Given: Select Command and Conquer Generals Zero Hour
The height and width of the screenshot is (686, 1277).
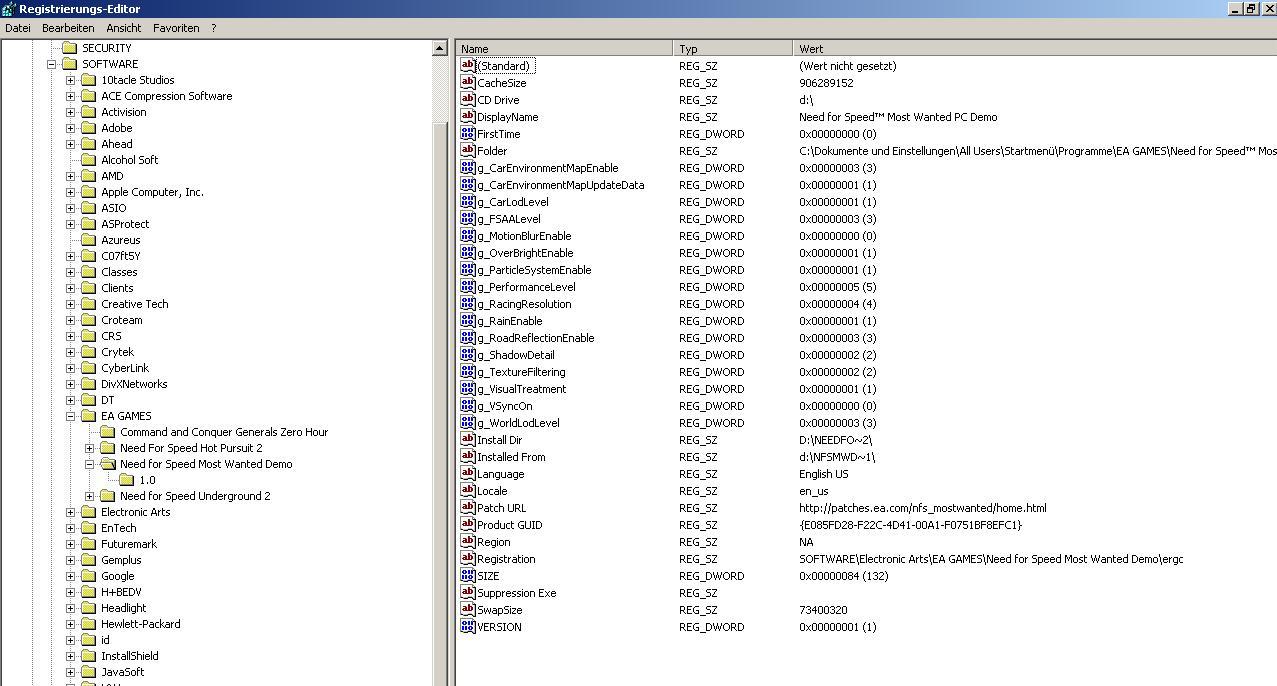Looking at the screenshot, I should [224, 432].
